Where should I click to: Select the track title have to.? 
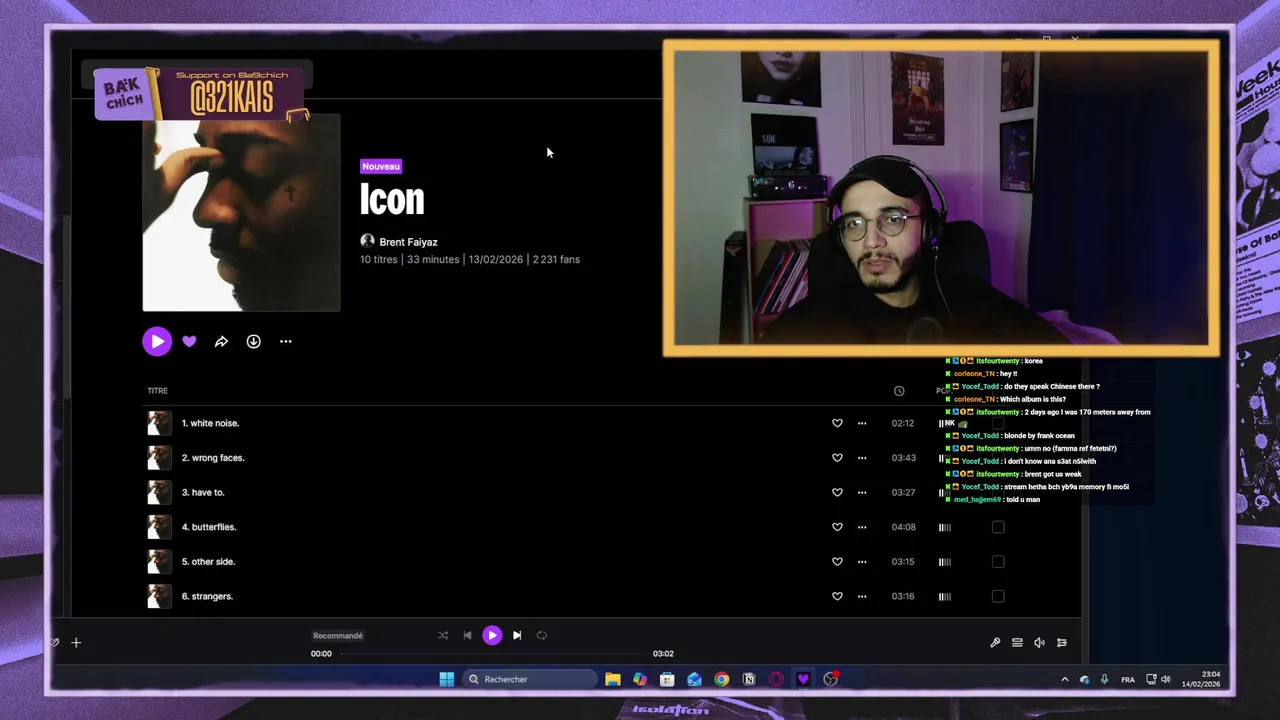pyautogui.click(x=203, y=492)
